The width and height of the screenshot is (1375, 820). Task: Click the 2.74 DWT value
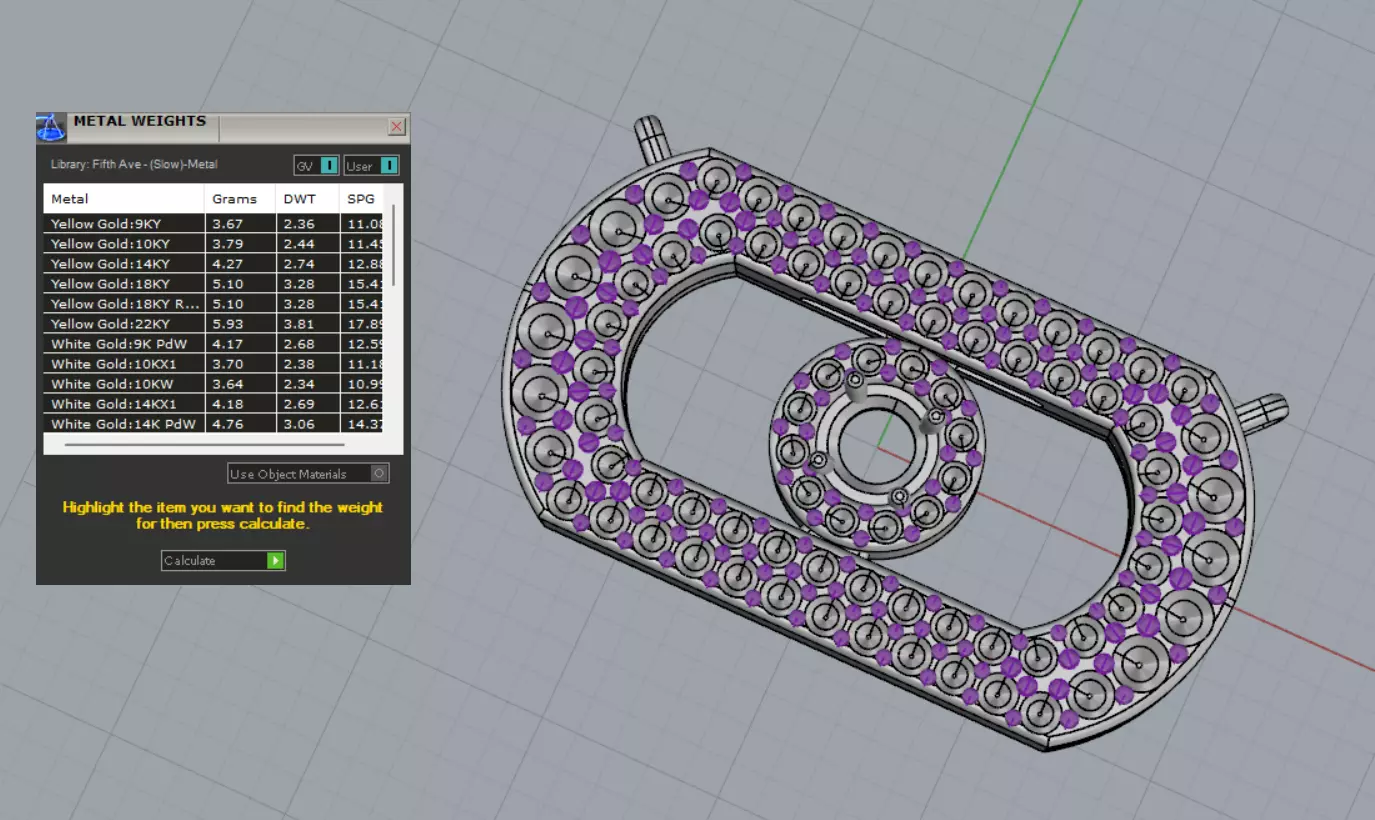(x=299, y=264)
